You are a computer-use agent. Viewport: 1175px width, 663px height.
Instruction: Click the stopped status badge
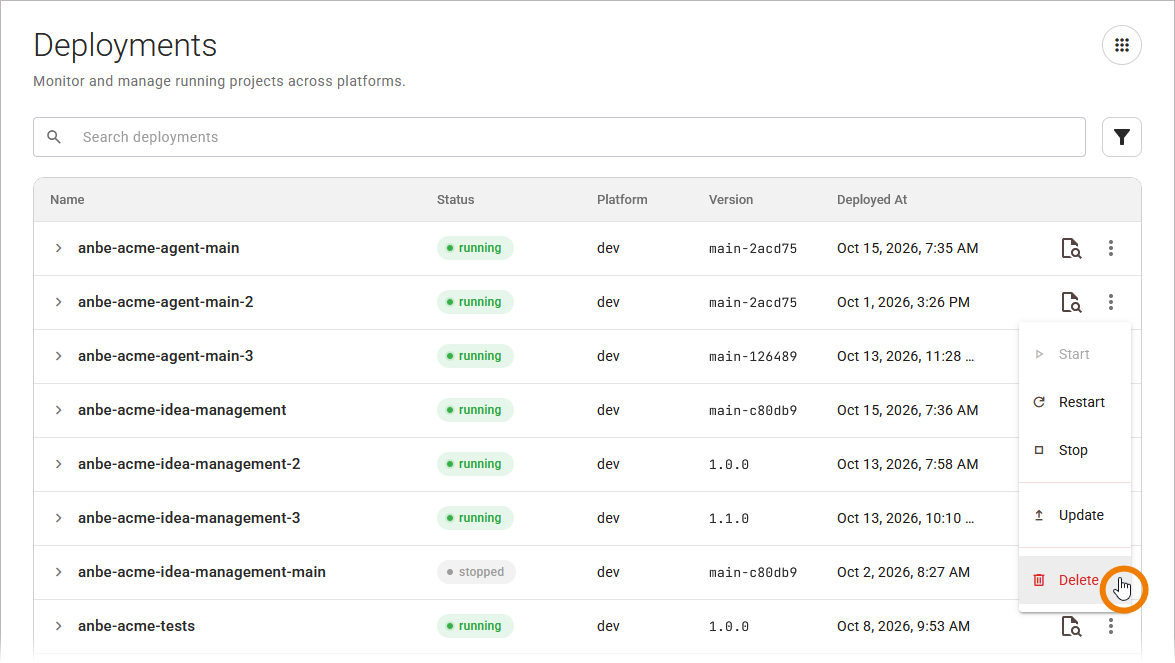click(x=476, y=572)
